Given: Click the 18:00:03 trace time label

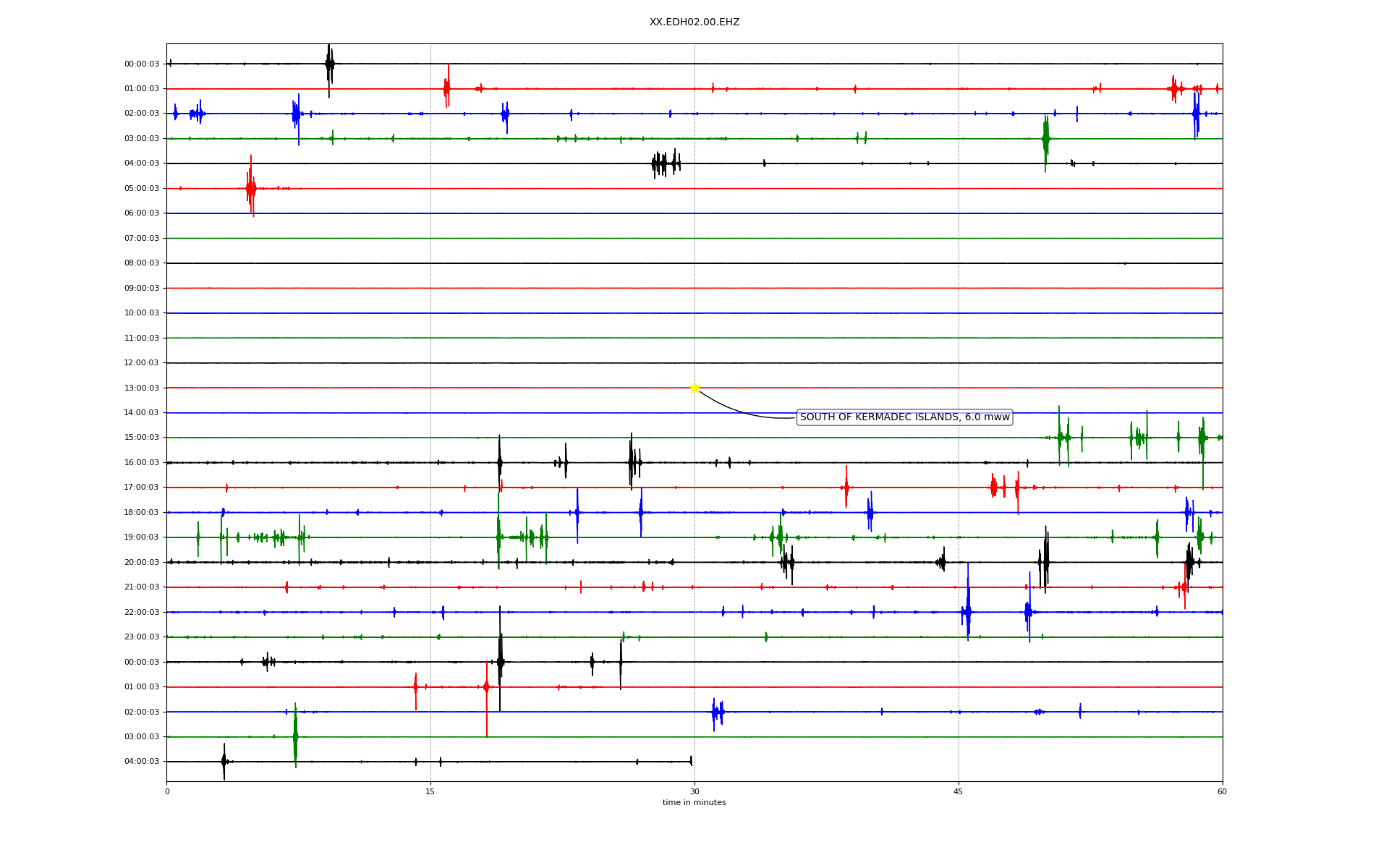Looking at the screenshot, I should coord(142,513).
